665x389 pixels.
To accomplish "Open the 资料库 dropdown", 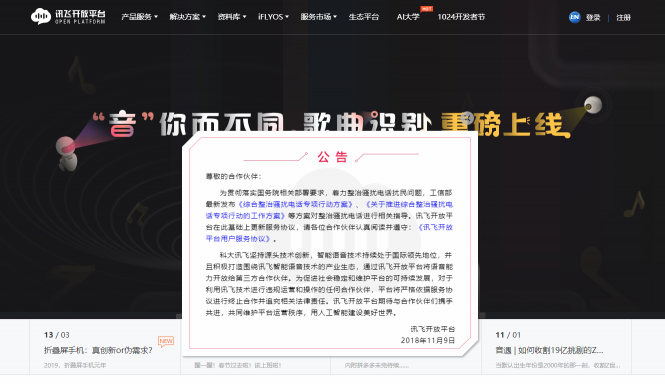I will click(232, 17).
